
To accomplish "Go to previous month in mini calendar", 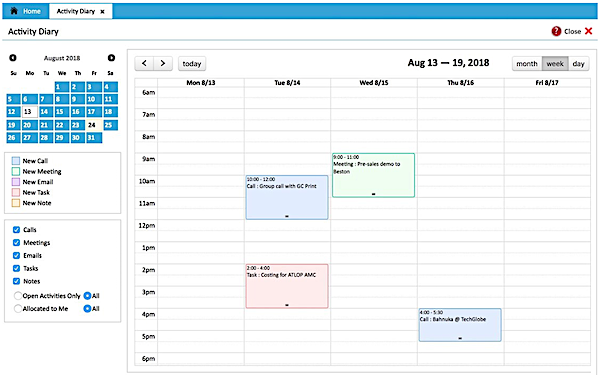I will pos(13,58).
